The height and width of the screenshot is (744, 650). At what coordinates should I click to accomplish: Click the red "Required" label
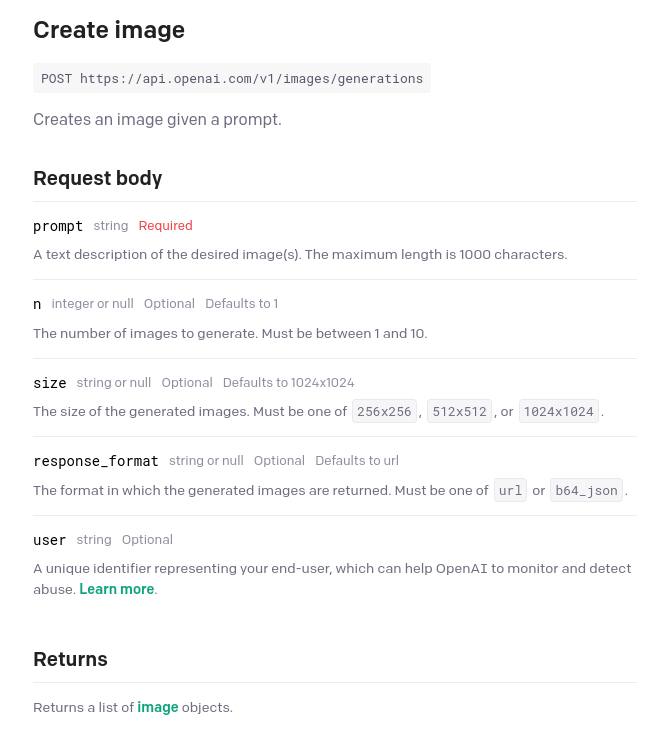165,226
